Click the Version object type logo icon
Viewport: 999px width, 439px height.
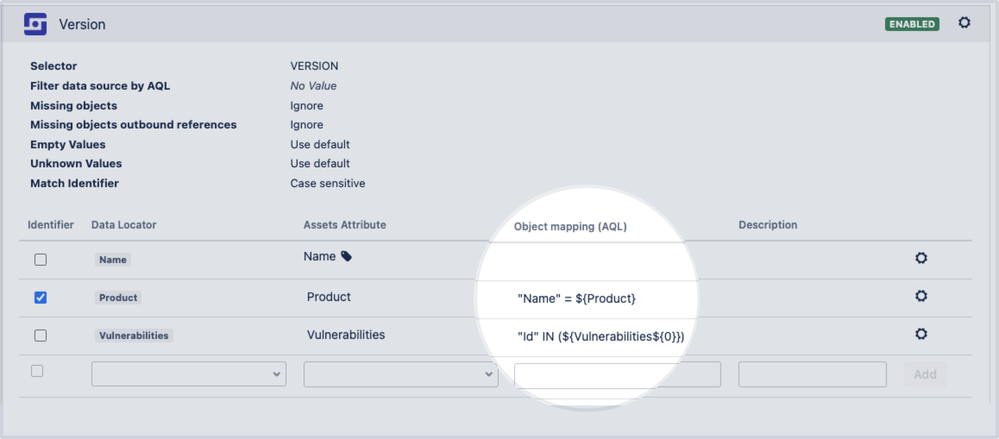[35, 24]
